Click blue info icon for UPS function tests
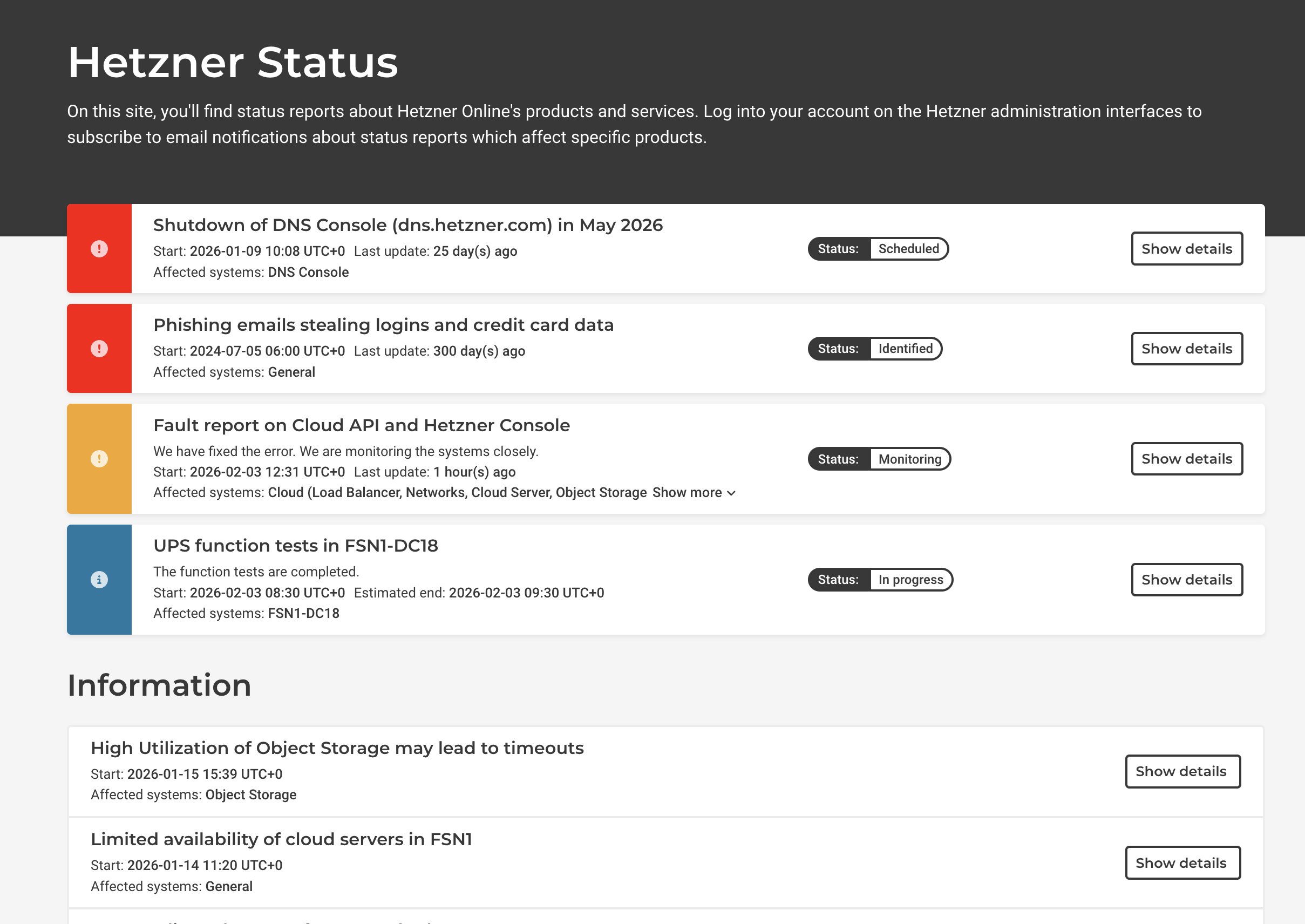1305x924 pixels. [99, 580]
